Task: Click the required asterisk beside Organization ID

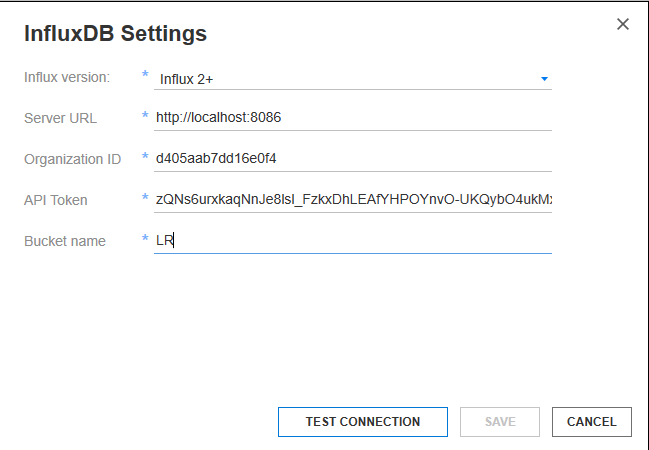Action: point(145,158)
